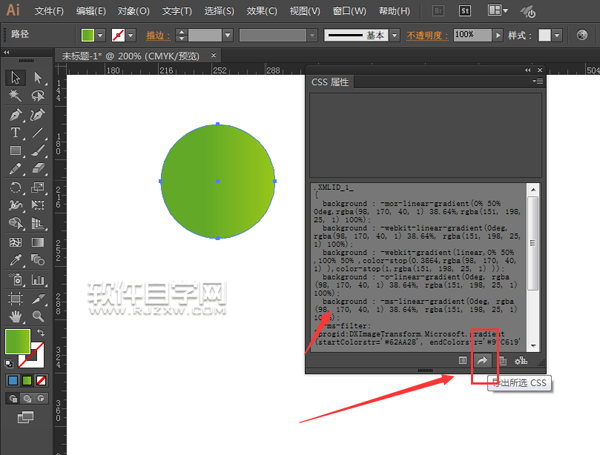Open the 效果(C) menu
The height and width of the screenshot is (455, 600).
coord(261,11)
